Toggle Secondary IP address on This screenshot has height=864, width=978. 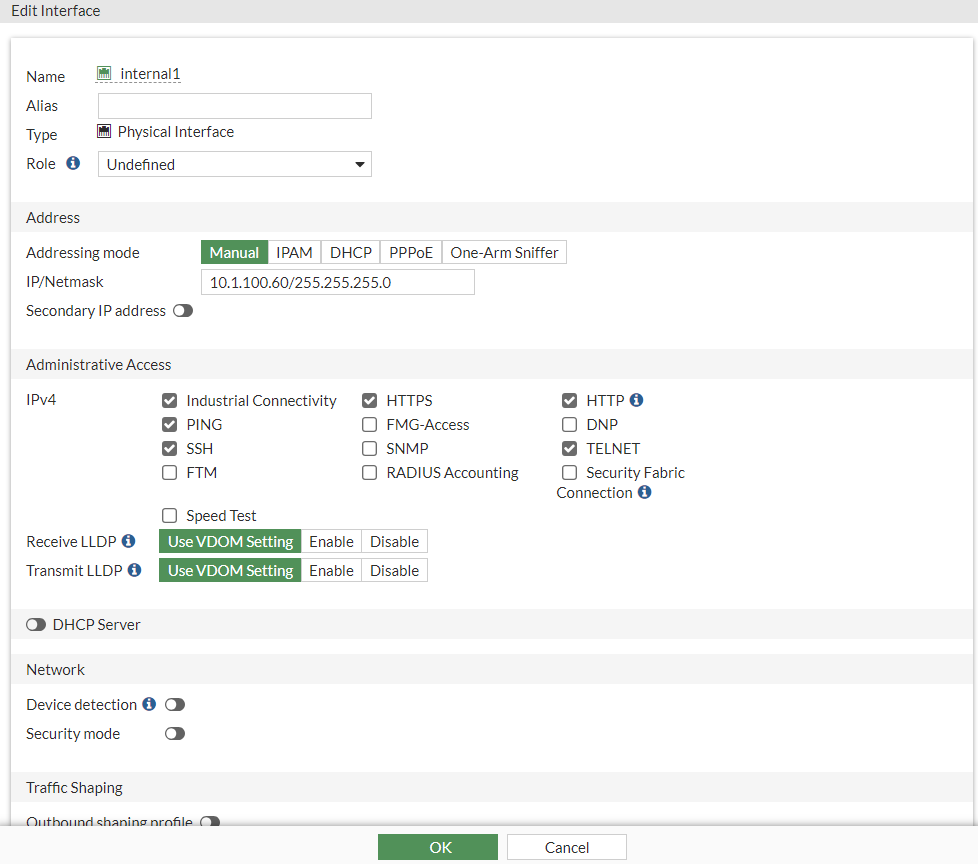click(x=182, y=310)
